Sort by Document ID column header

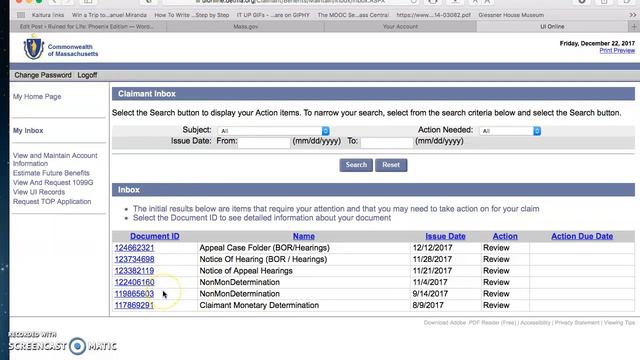pyautogui.click(x=155, y=236)
